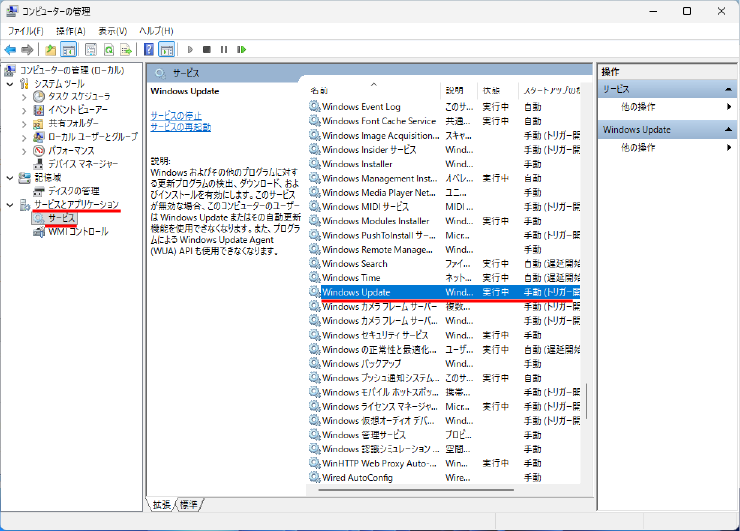Click the Start service play icon

pyautogui.click(x=190, y=50)
